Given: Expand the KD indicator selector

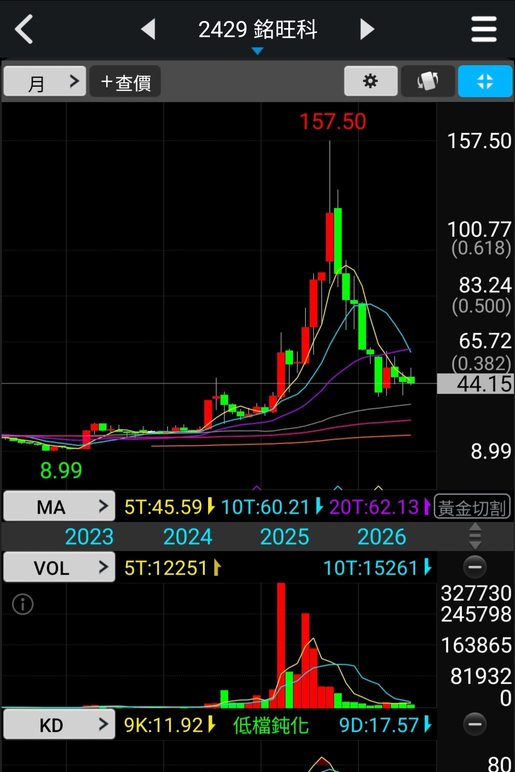Looking at the screenshot, I should (x=59, y=724).
